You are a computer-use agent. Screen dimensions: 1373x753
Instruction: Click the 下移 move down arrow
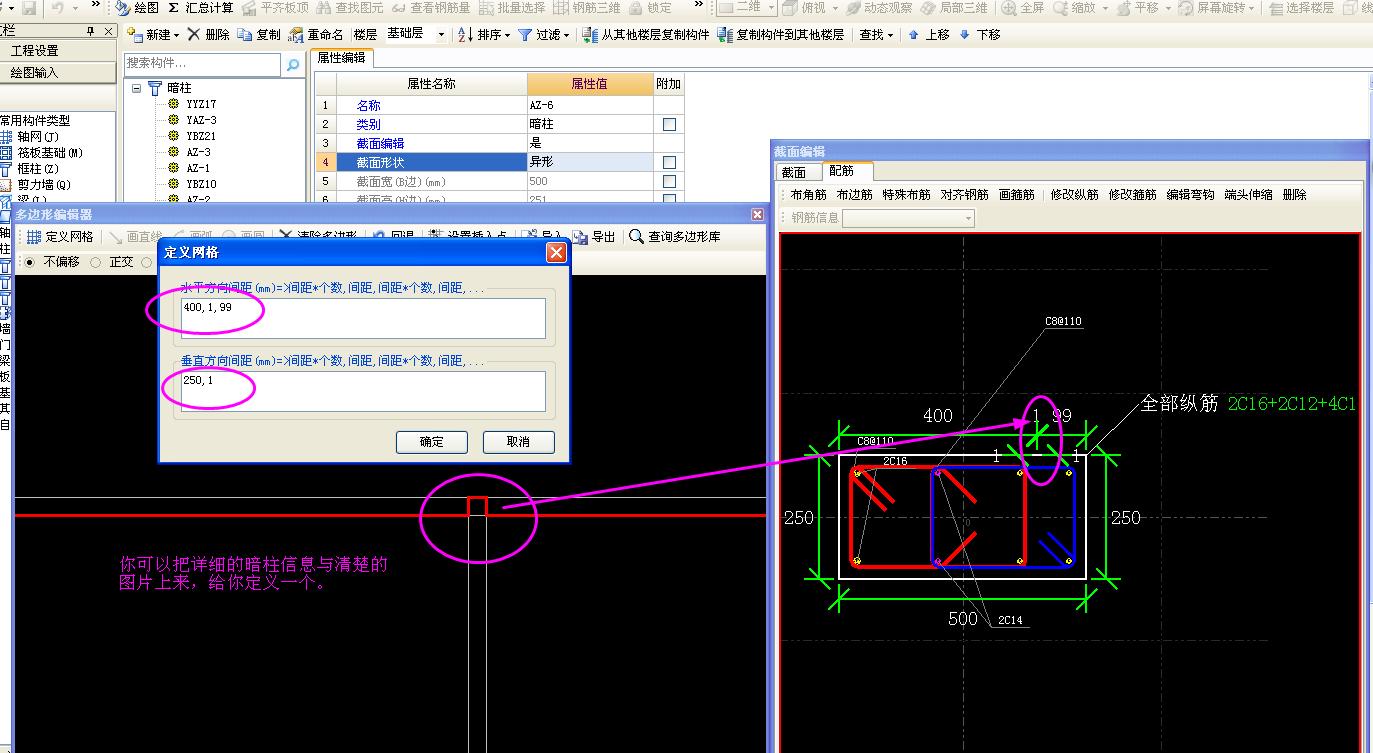tap(964, 35)
